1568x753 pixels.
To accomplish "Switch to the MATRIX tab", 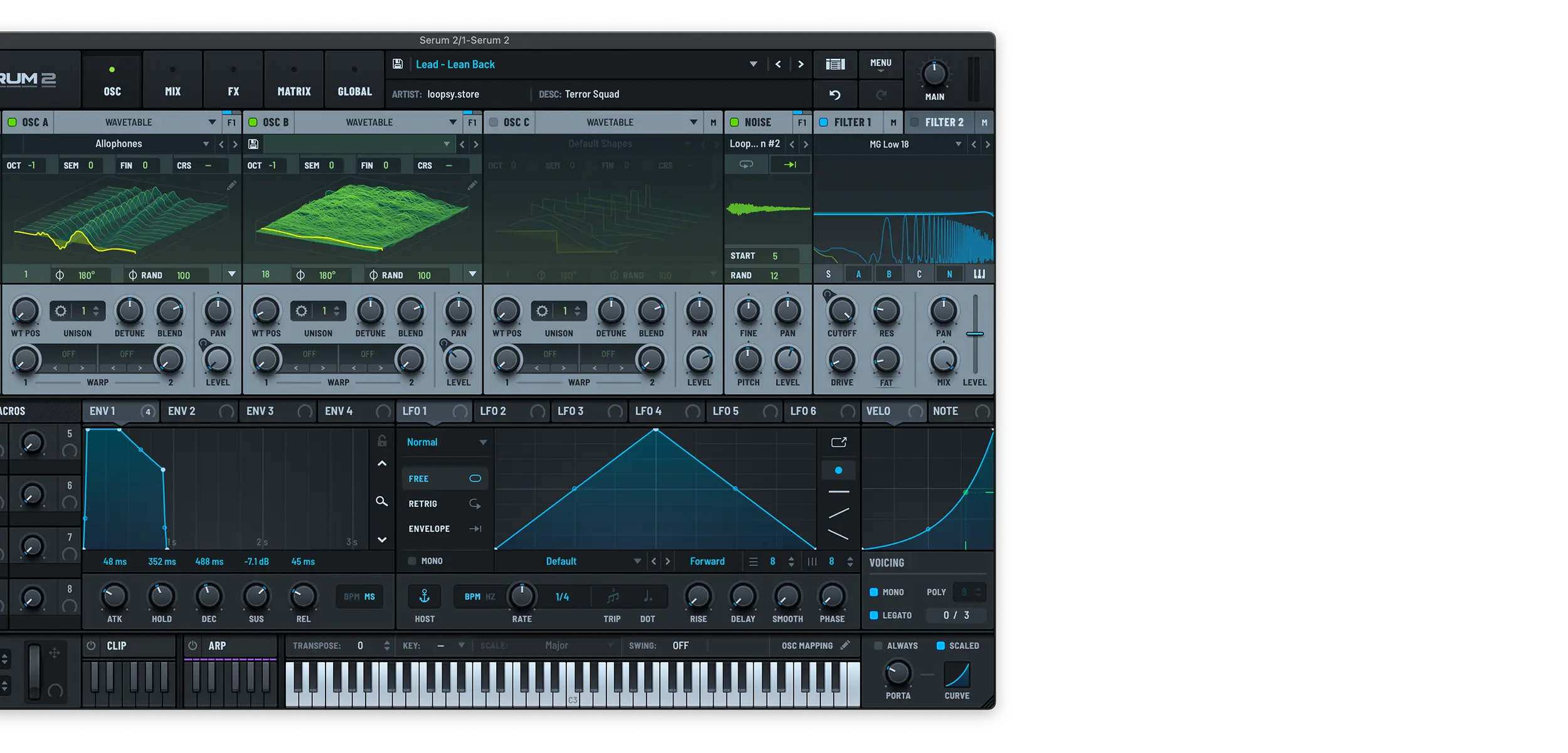I will coord(294,80).
